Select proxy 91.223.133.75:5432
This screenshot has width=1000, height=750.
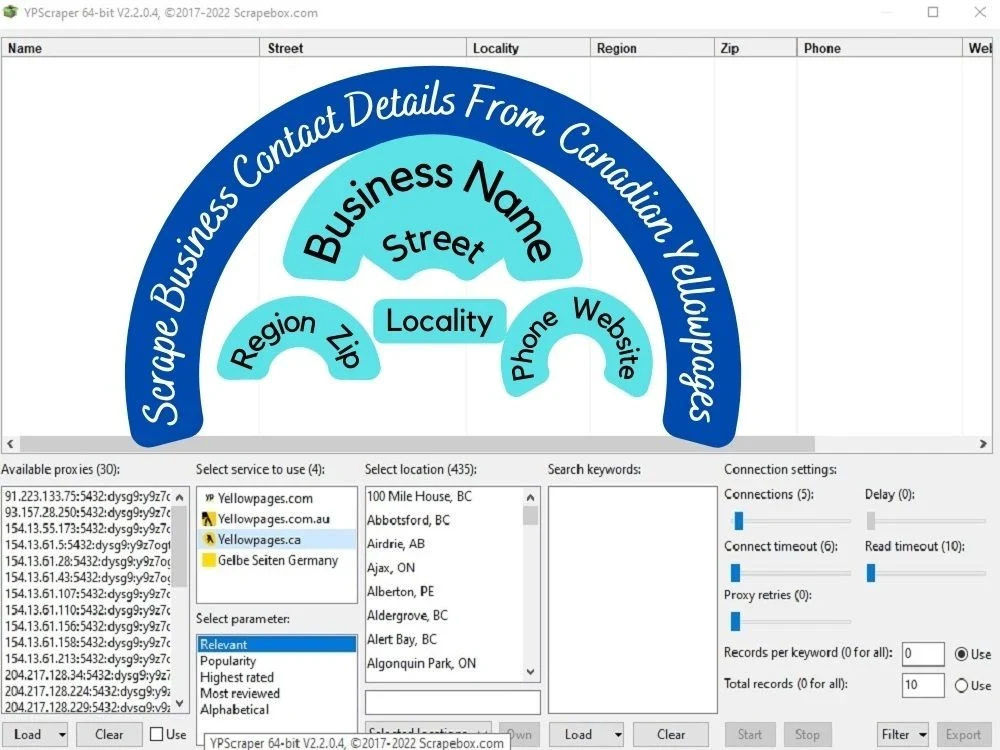click(87, 496)
